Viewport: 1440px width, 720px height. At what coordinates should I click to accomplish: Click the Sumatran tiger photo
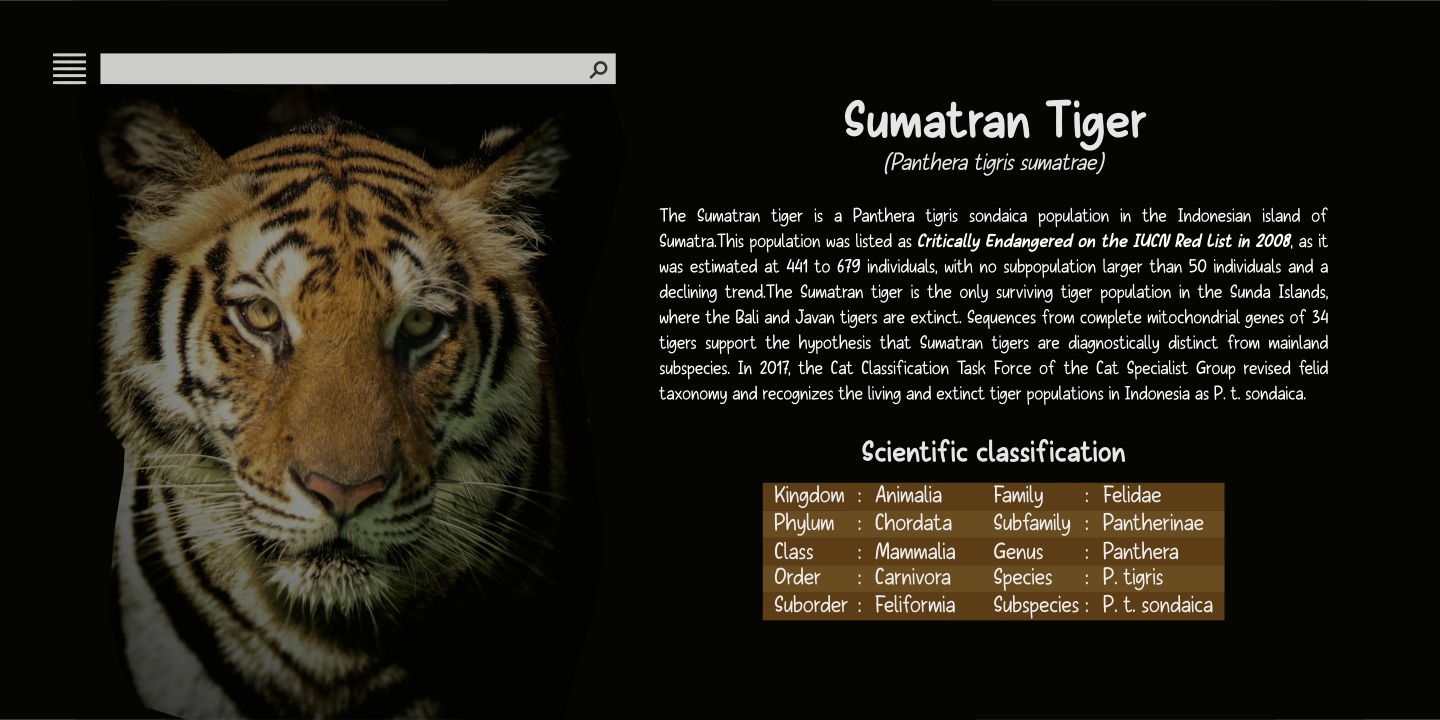[x=340, y=400]
